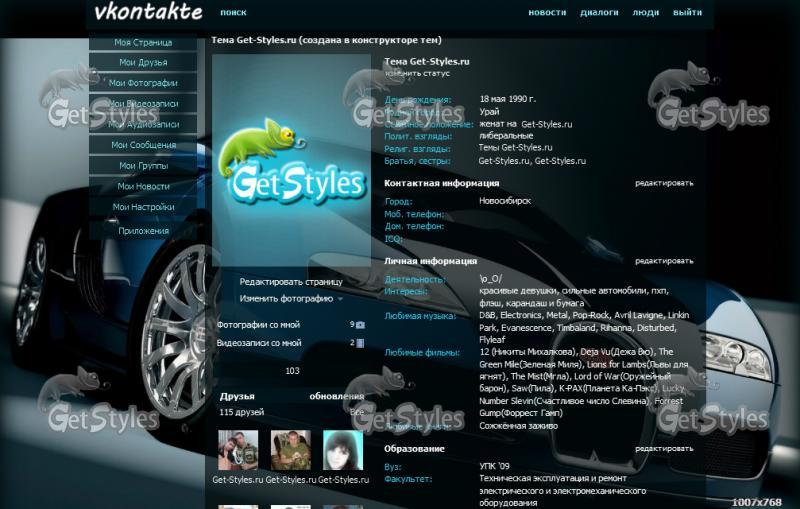Open Фотографии со мной link
Viewport: 800px width, 509px height.
(x=259, y=325)
